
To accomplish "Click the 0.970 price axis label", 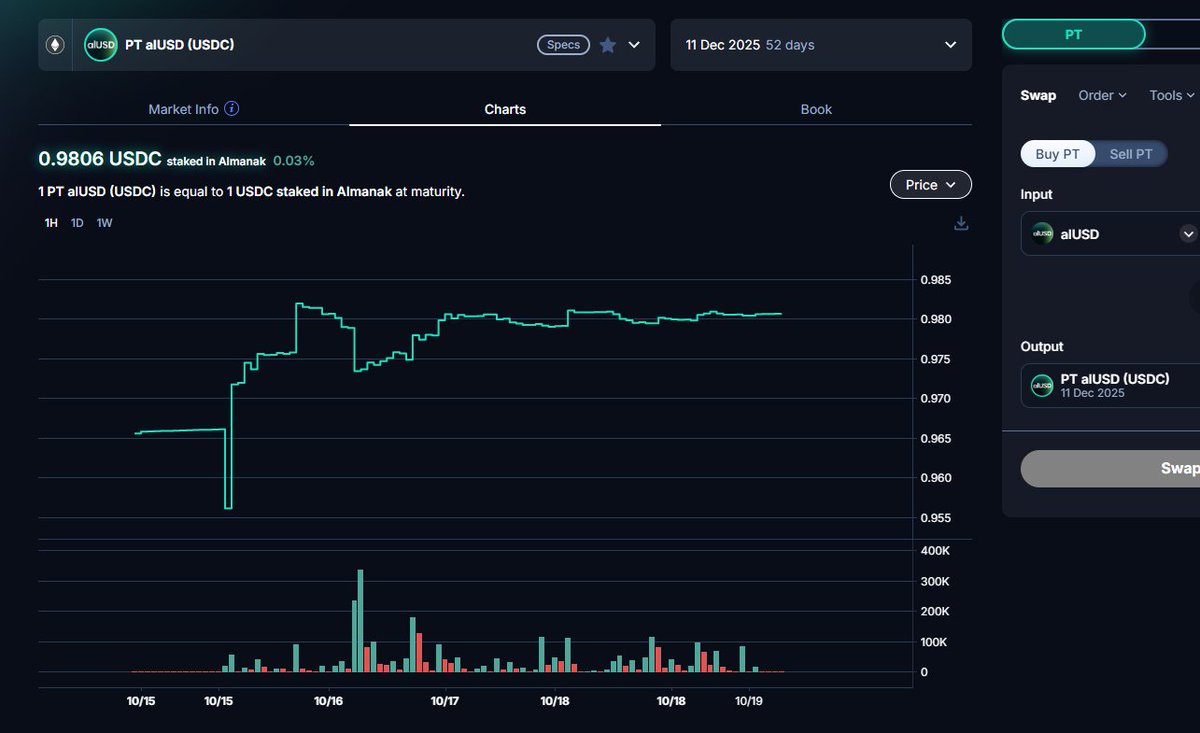I will tap(936, 399).
